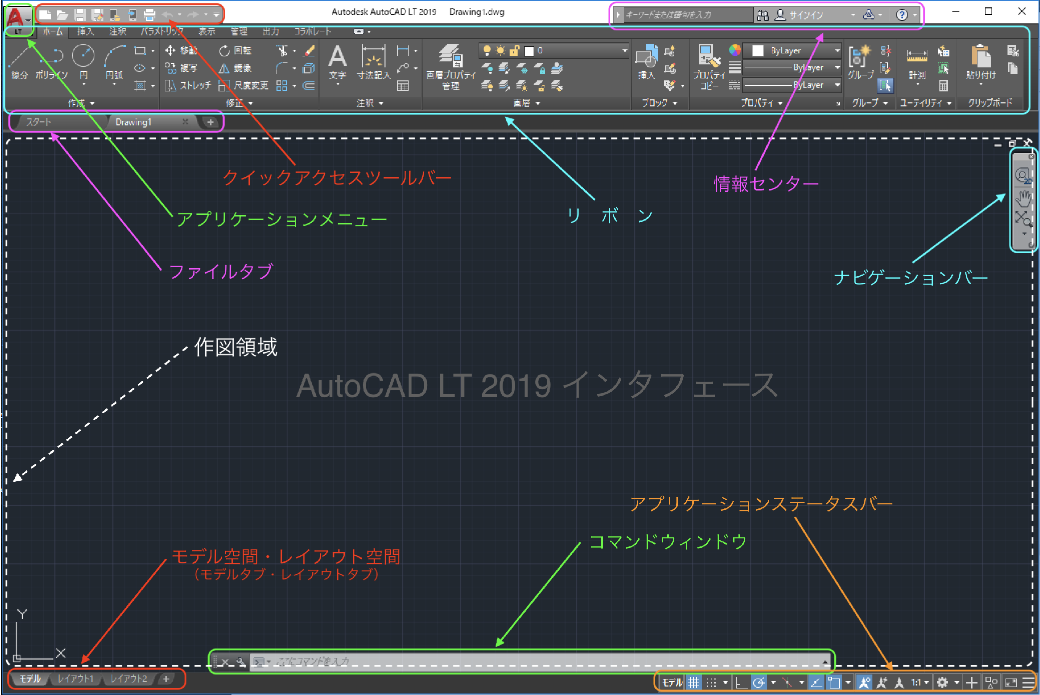The height and width of the screenshot is (695, 1040).
Task: Expand the Properties (プロパティ) panel
Action: pyautogui.click(x=761, y=103)
